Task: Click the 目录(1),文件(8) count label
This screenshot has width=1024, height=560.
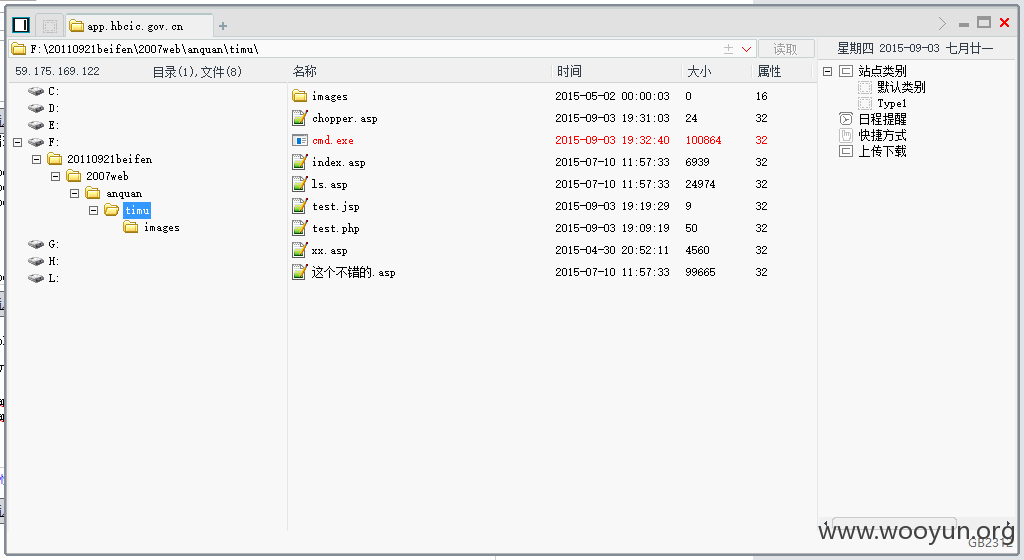Action: [197, 72]
